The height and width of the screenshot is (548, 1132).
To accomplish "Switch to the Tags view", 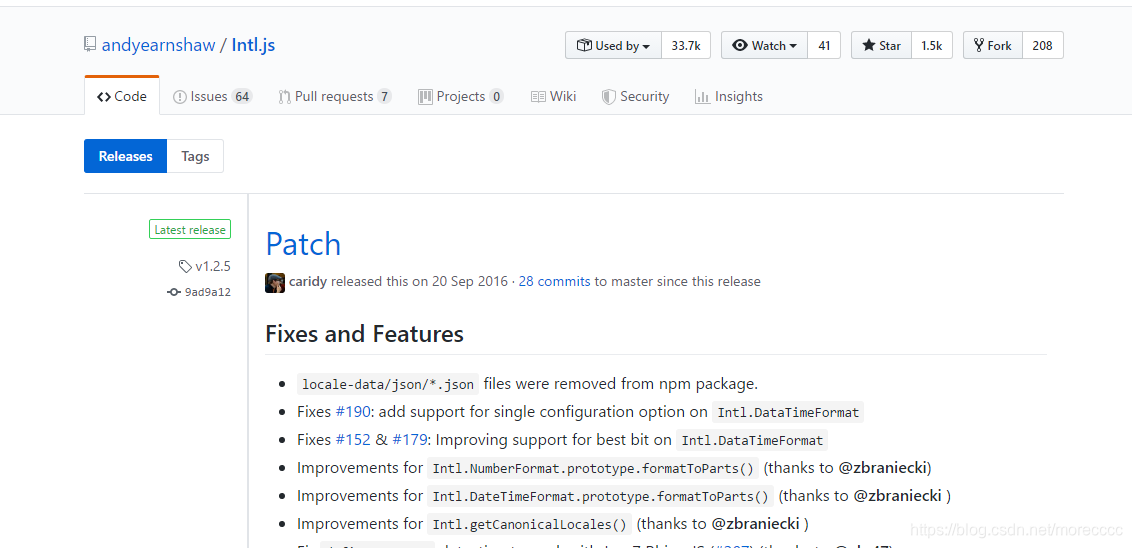I will tap(195, 156).
